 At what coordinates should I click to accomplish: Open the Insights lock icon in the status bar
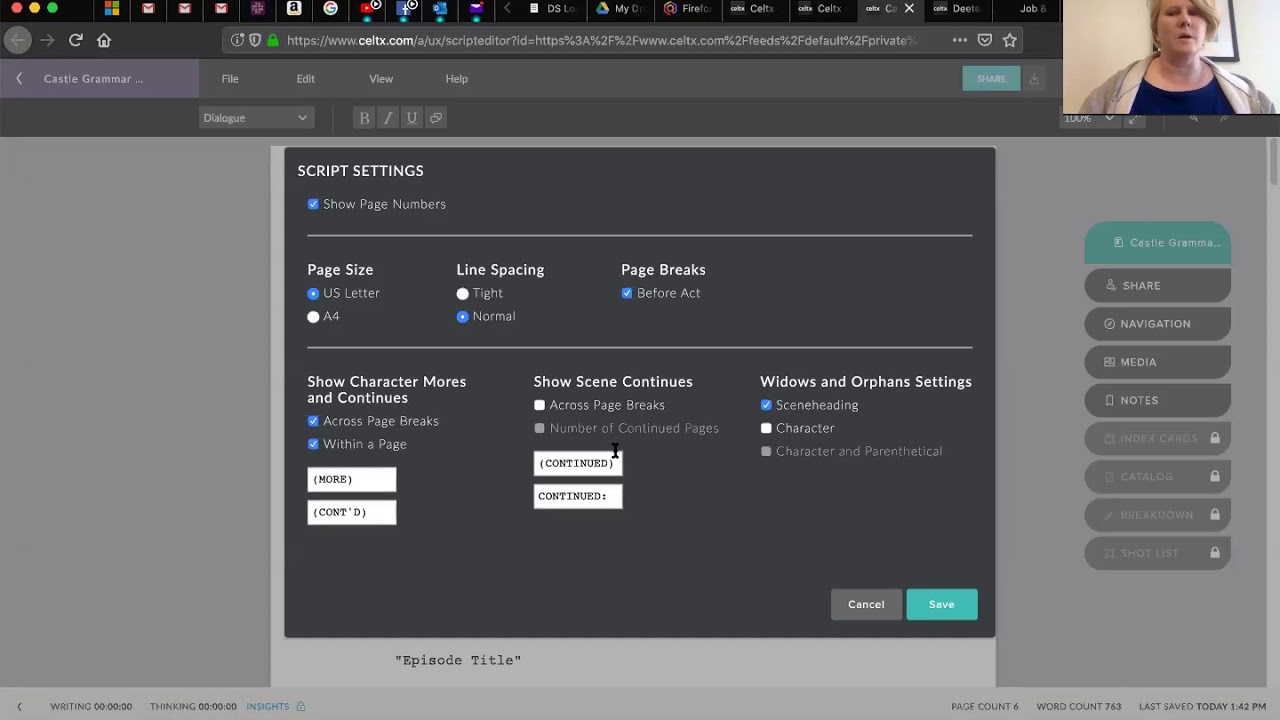[x=300, y=706]
